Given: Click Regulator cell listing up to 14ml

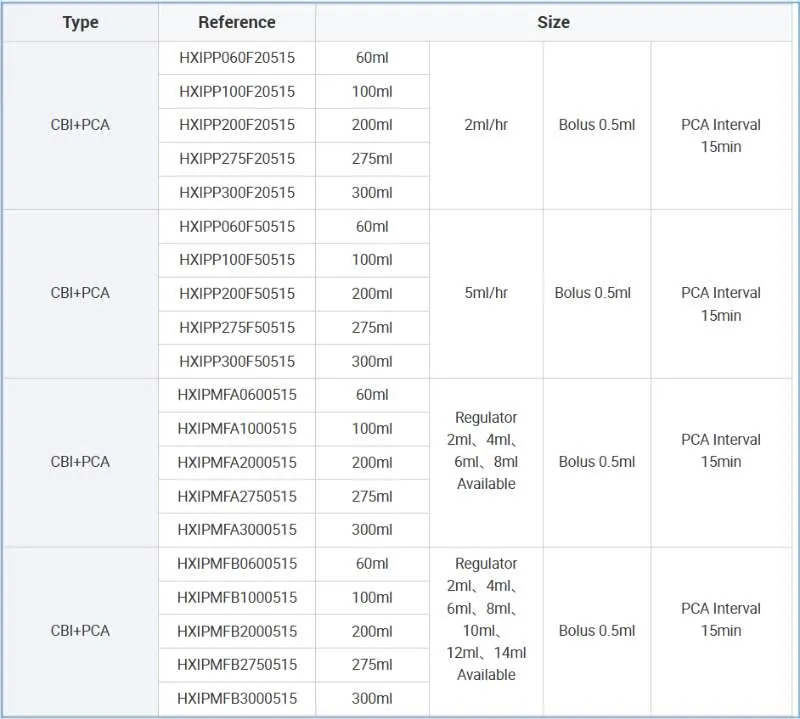Looking at the screenshot, I should [486, 619].
